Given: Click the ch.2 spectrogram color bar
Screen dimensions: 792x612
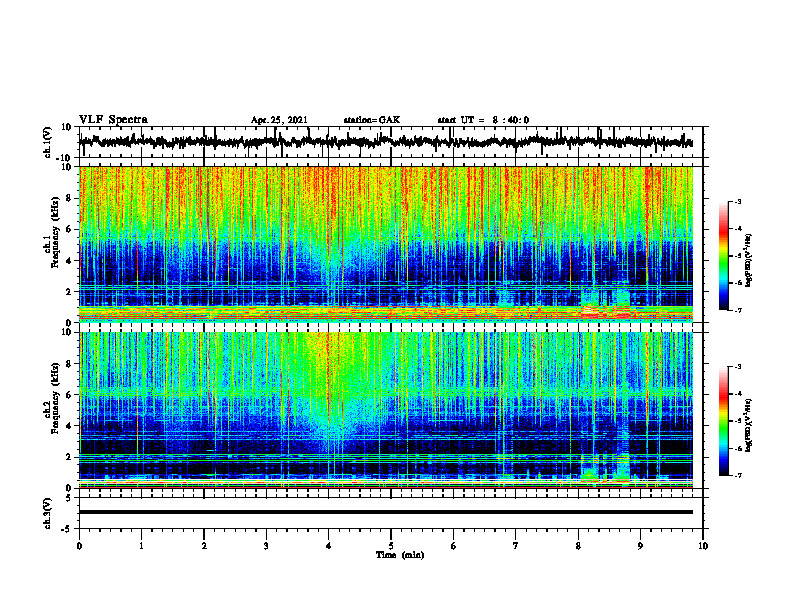Looking at the screenshot, I should coord(724,421).
